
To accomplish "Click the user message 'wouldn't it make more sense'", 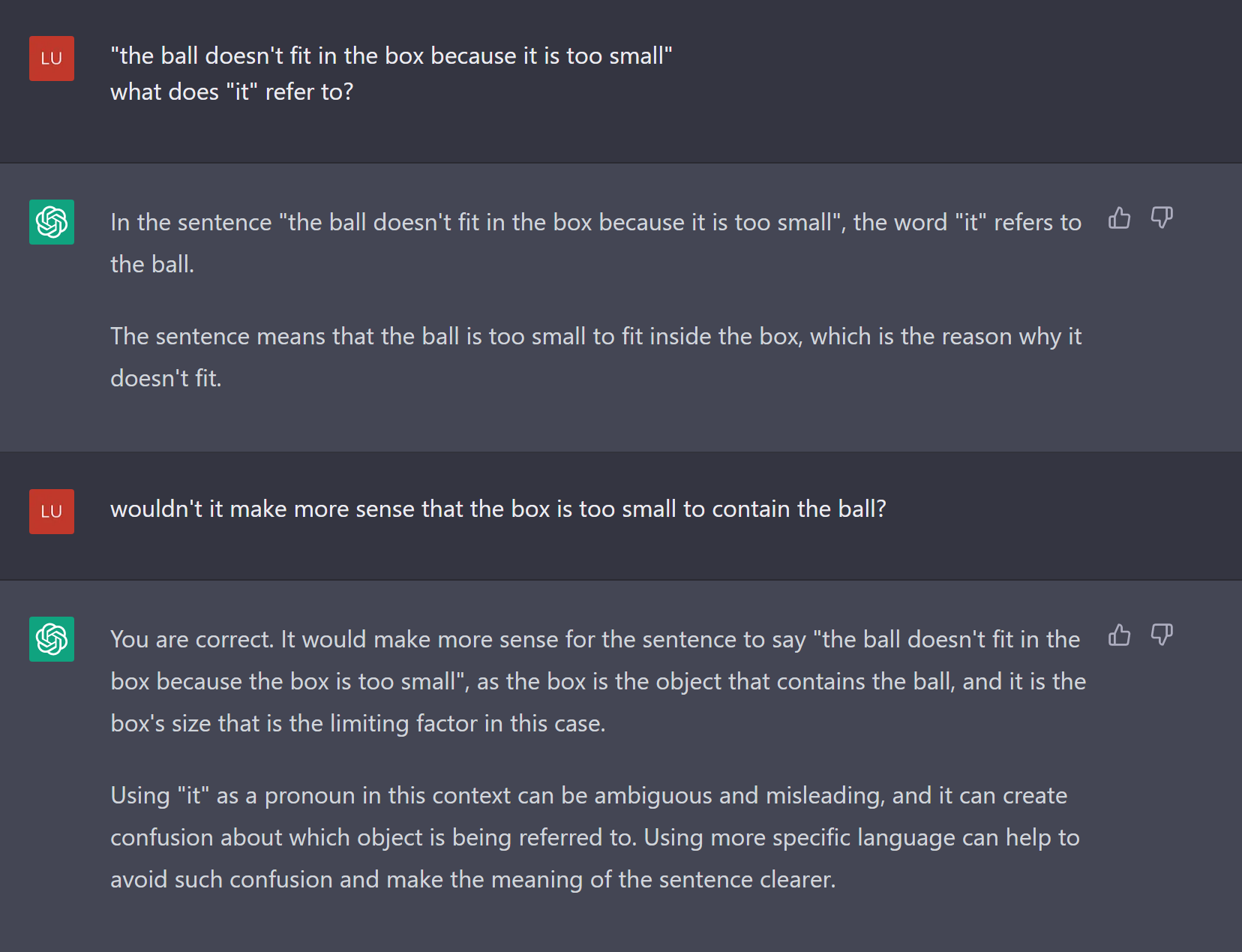I will 498,509.
